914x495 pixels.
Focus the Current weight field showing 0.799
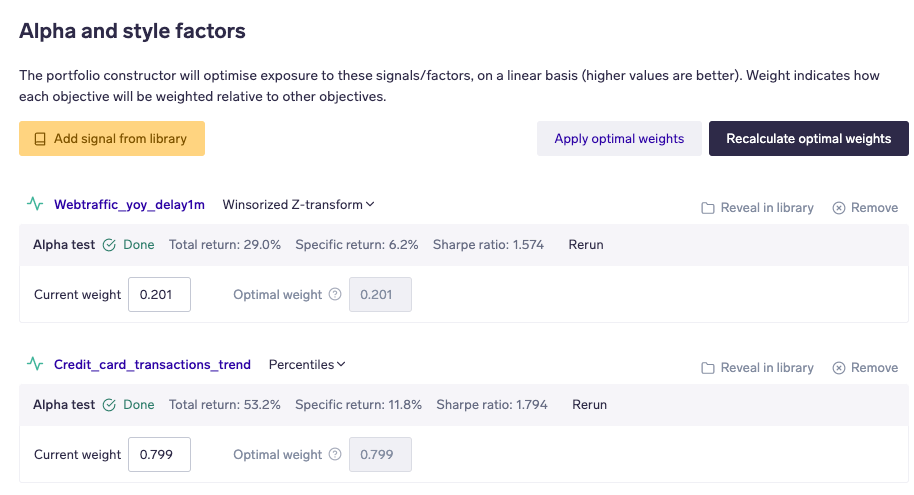pos(159,455)
